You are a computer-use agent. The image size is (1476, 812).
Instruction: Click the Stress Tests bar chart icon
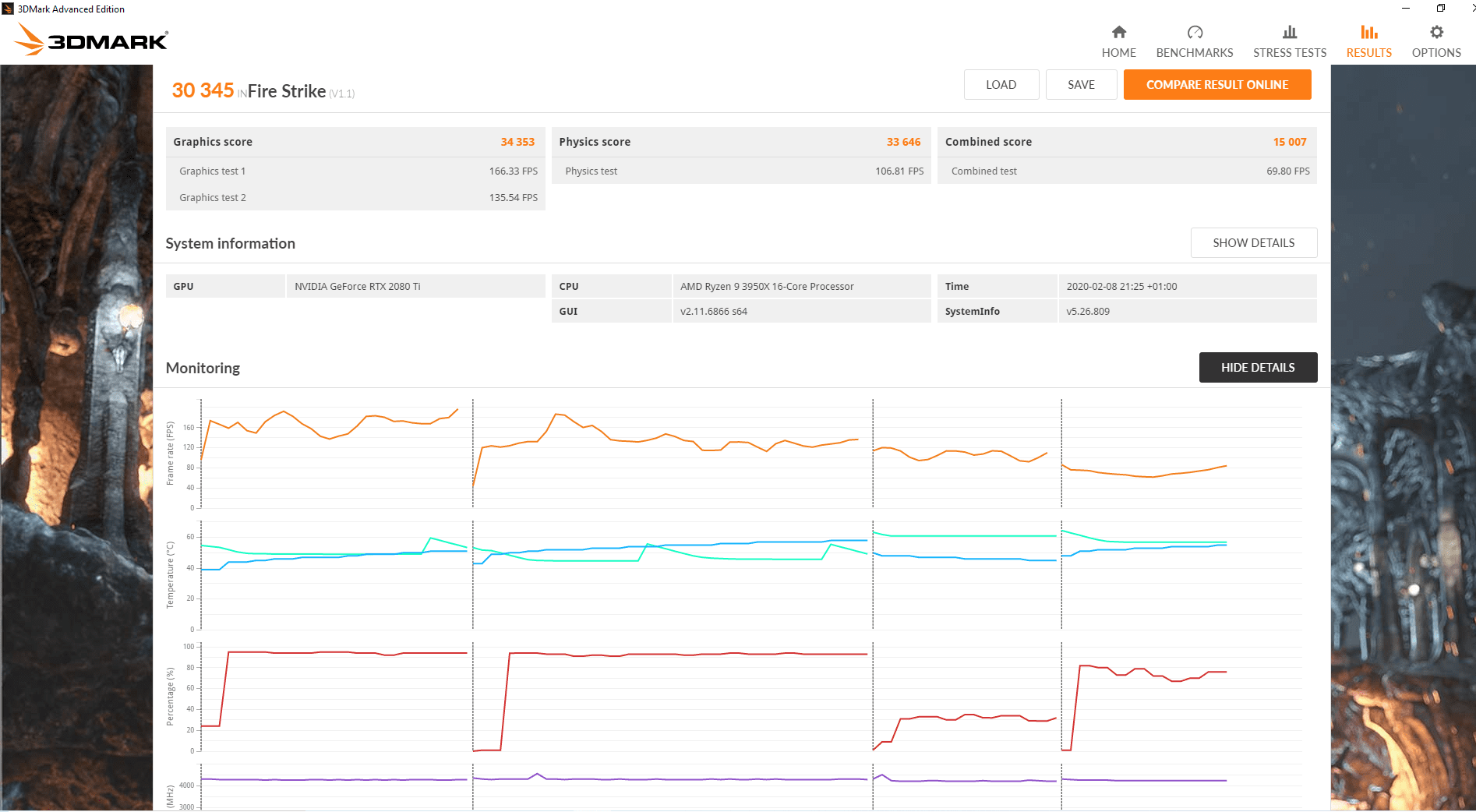click(1290, 32)
